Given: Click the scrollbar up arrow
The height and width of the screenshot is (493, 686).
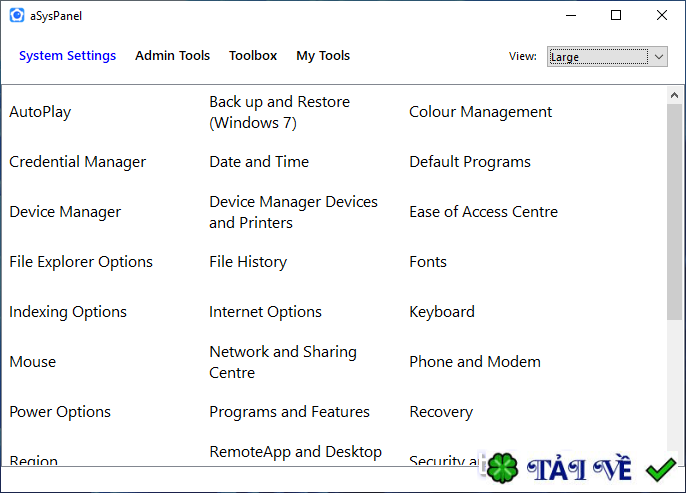Looking at the screenshot, I should click(676, 94).
